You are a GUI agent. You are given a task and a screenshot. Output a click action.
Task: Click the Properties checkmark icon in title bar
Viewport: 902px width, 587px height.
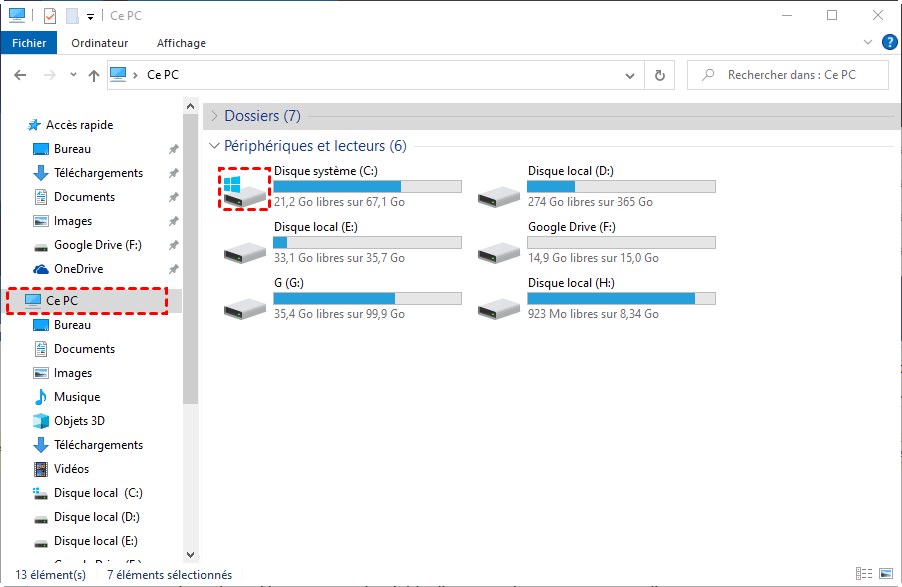(50, 16)
